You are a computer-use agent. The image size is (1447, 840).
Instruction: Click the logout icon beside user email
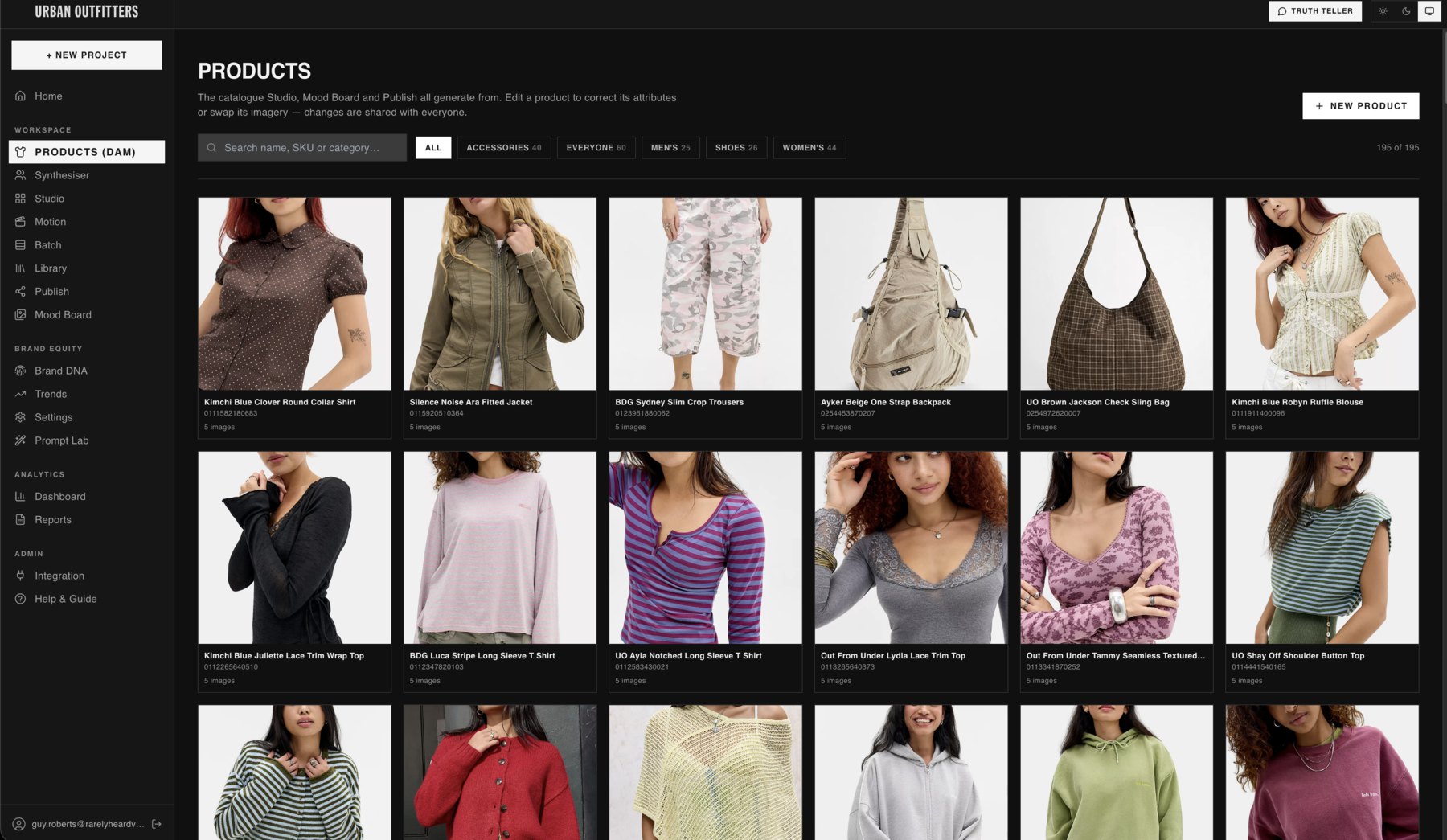157,824
